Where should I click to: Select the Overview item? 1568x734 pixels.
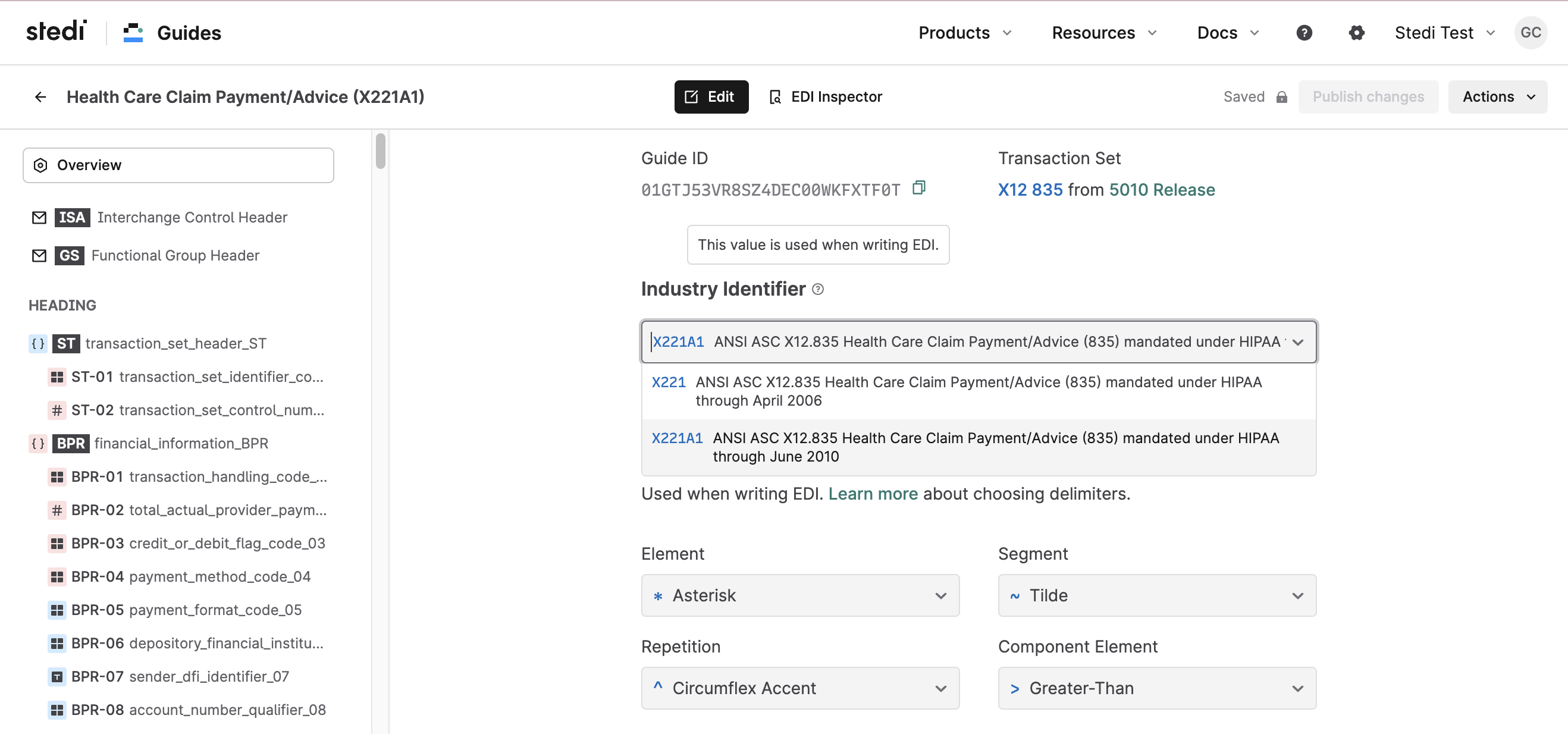(178, 165)
